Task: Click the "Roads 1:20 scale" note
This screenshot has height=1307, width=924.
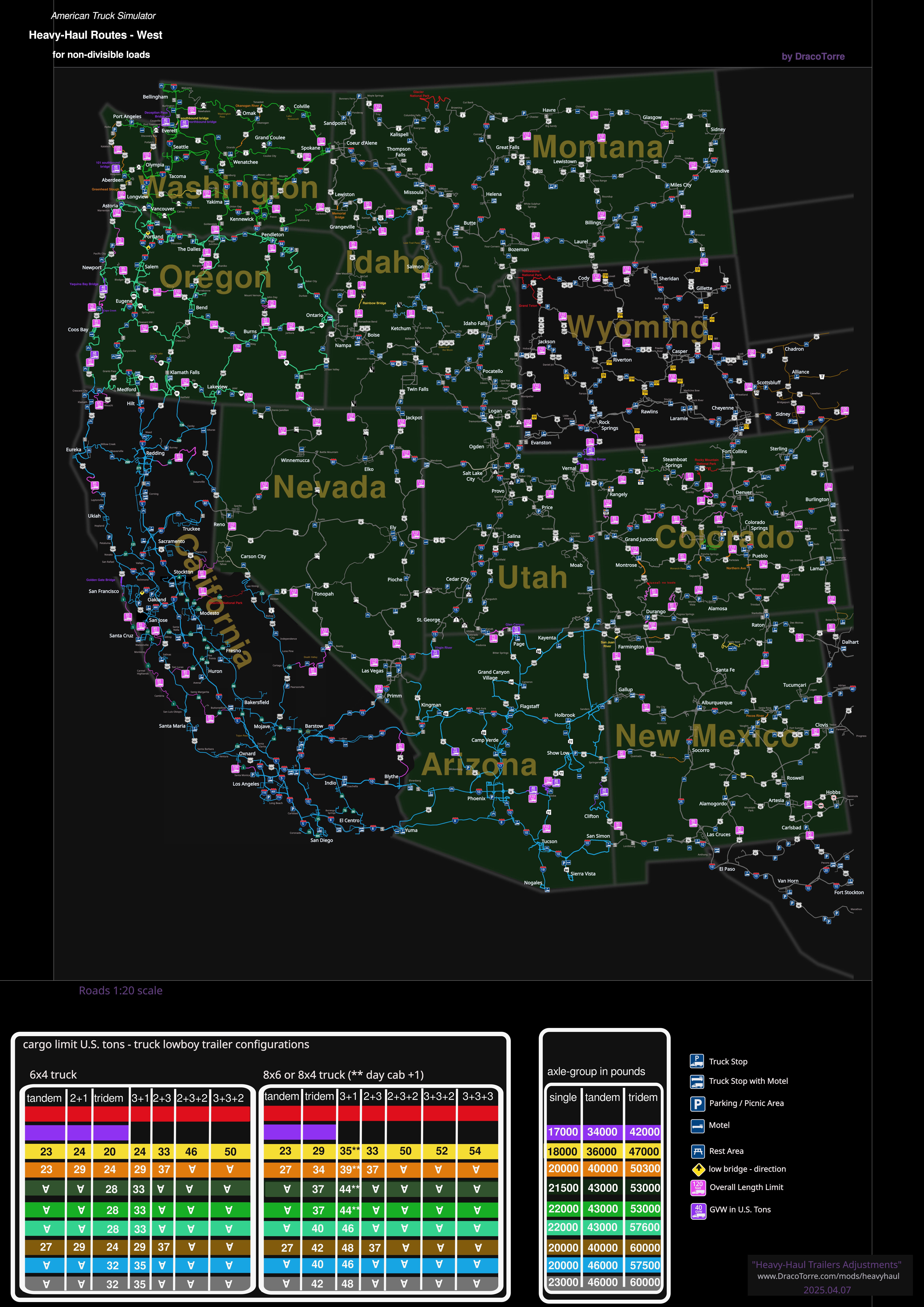Action: pyautogui.click(x=121, y=990)
